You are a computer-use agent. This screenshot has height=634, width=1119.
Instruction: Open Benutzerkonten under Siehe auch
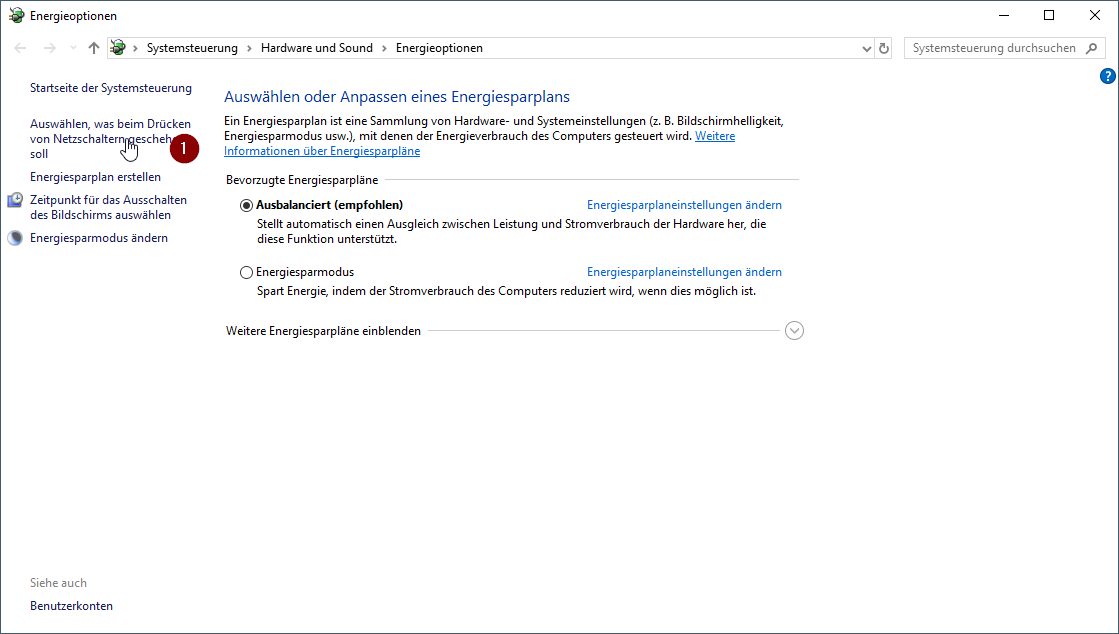coord(71,605)
